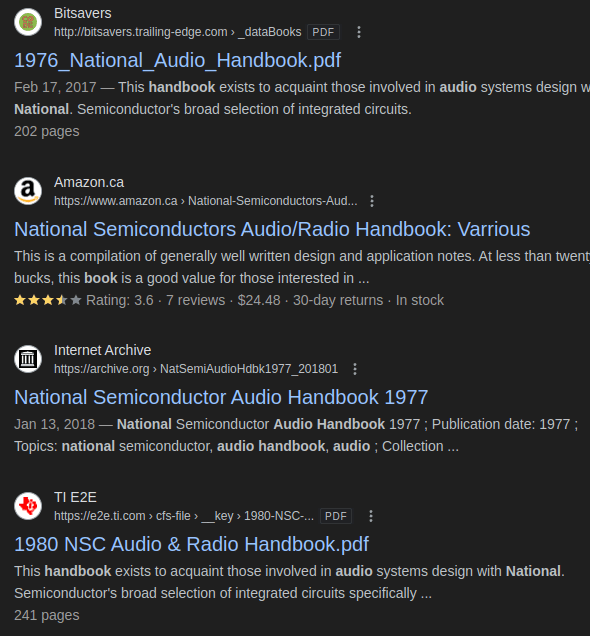Click the Internet Archive site name

point(103,350)
